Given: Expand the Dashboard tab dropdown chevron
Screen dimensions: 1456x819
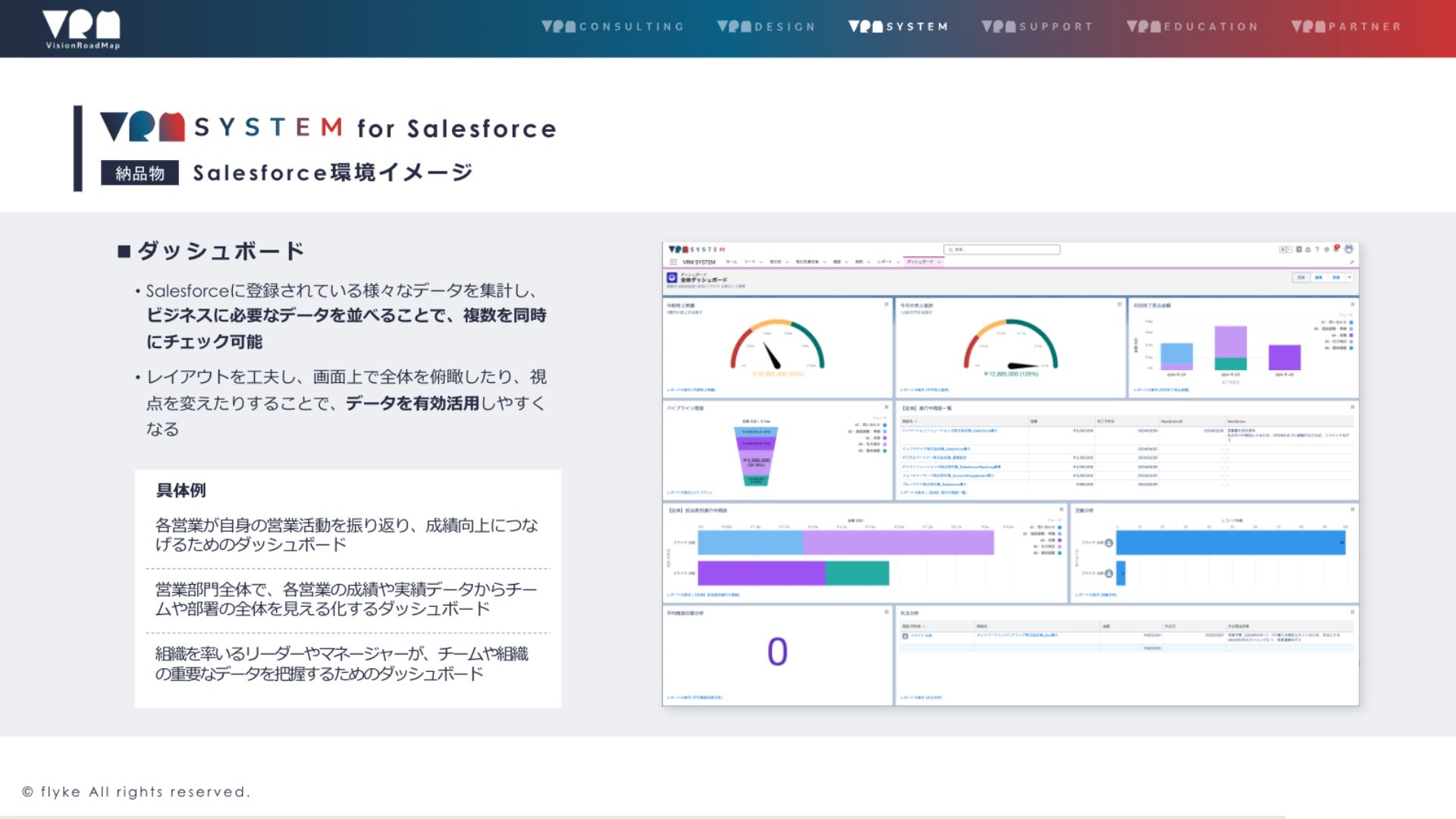Looking at the screenshot, I should click(939, 262).
